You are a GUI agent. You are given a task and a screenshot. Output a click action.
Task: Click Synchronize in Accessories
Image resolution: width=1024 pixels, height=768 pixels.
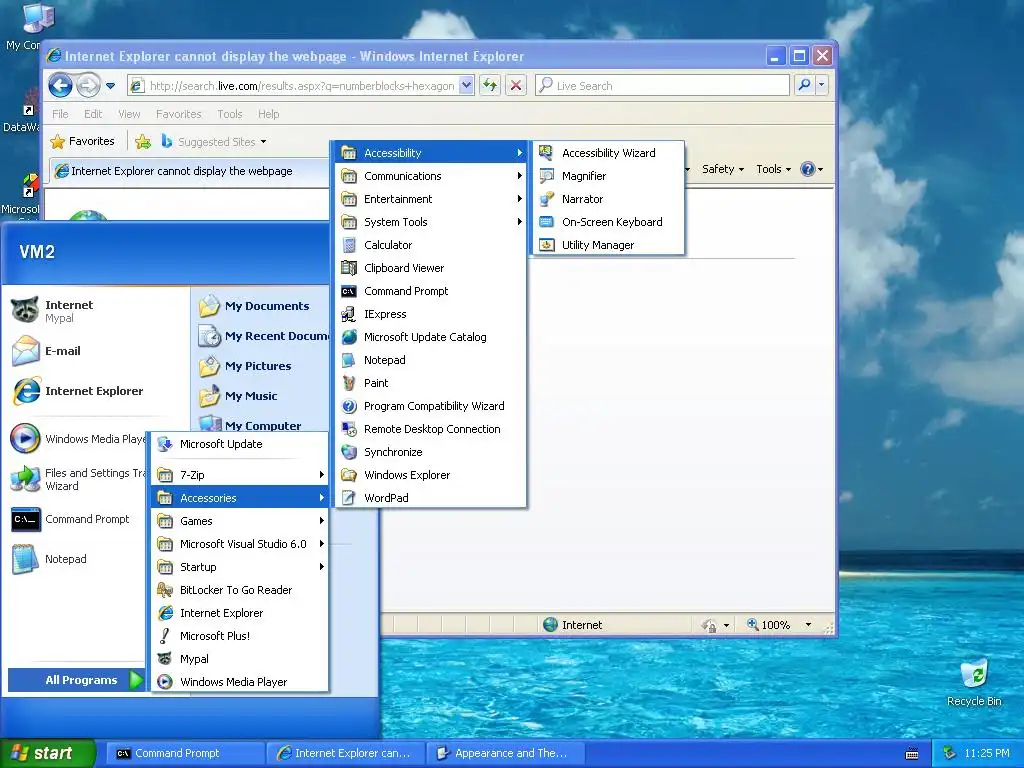click(x=431, y=452)
